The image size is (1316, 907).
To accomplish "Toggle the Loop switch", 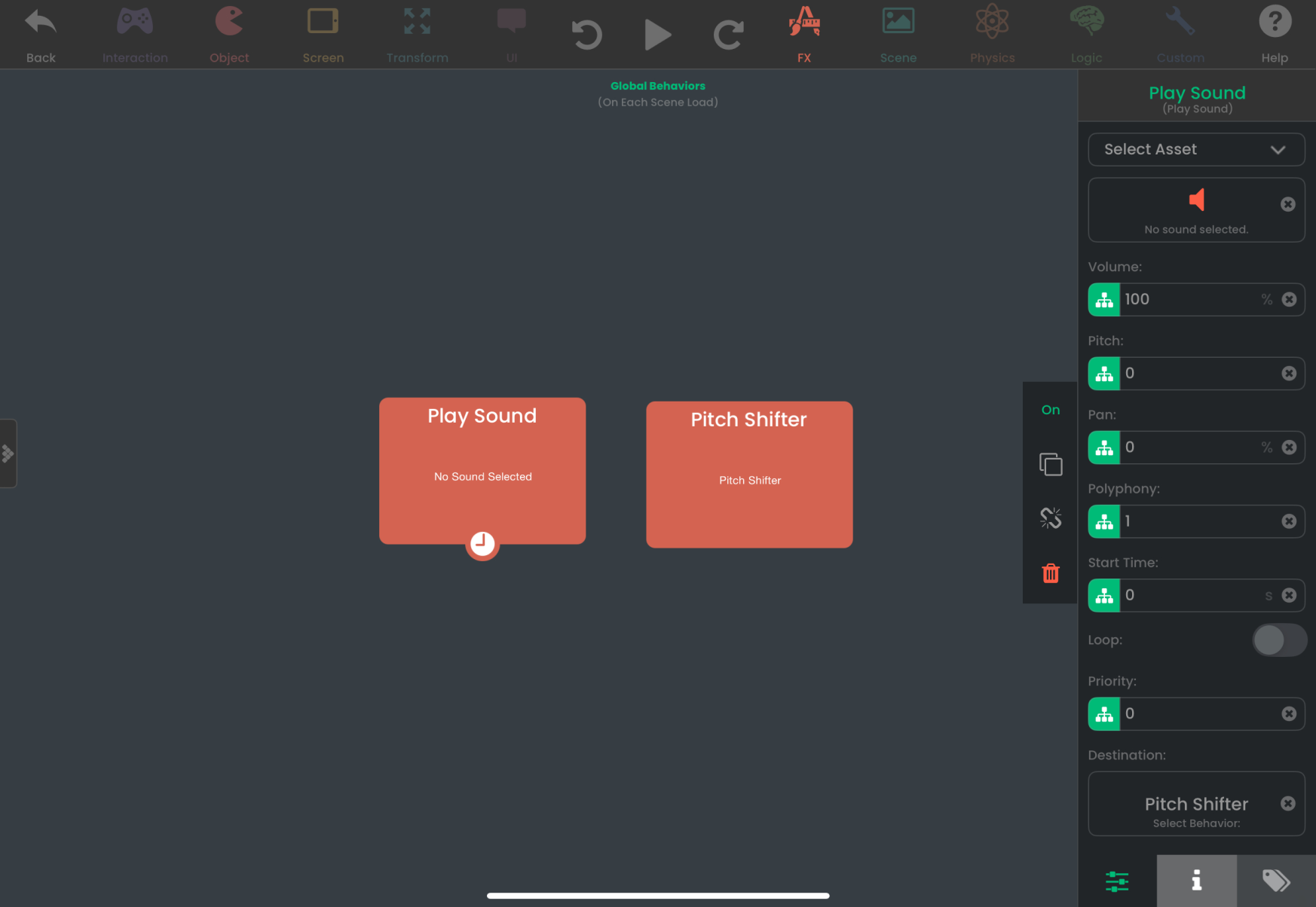I will coord(1279,640).
